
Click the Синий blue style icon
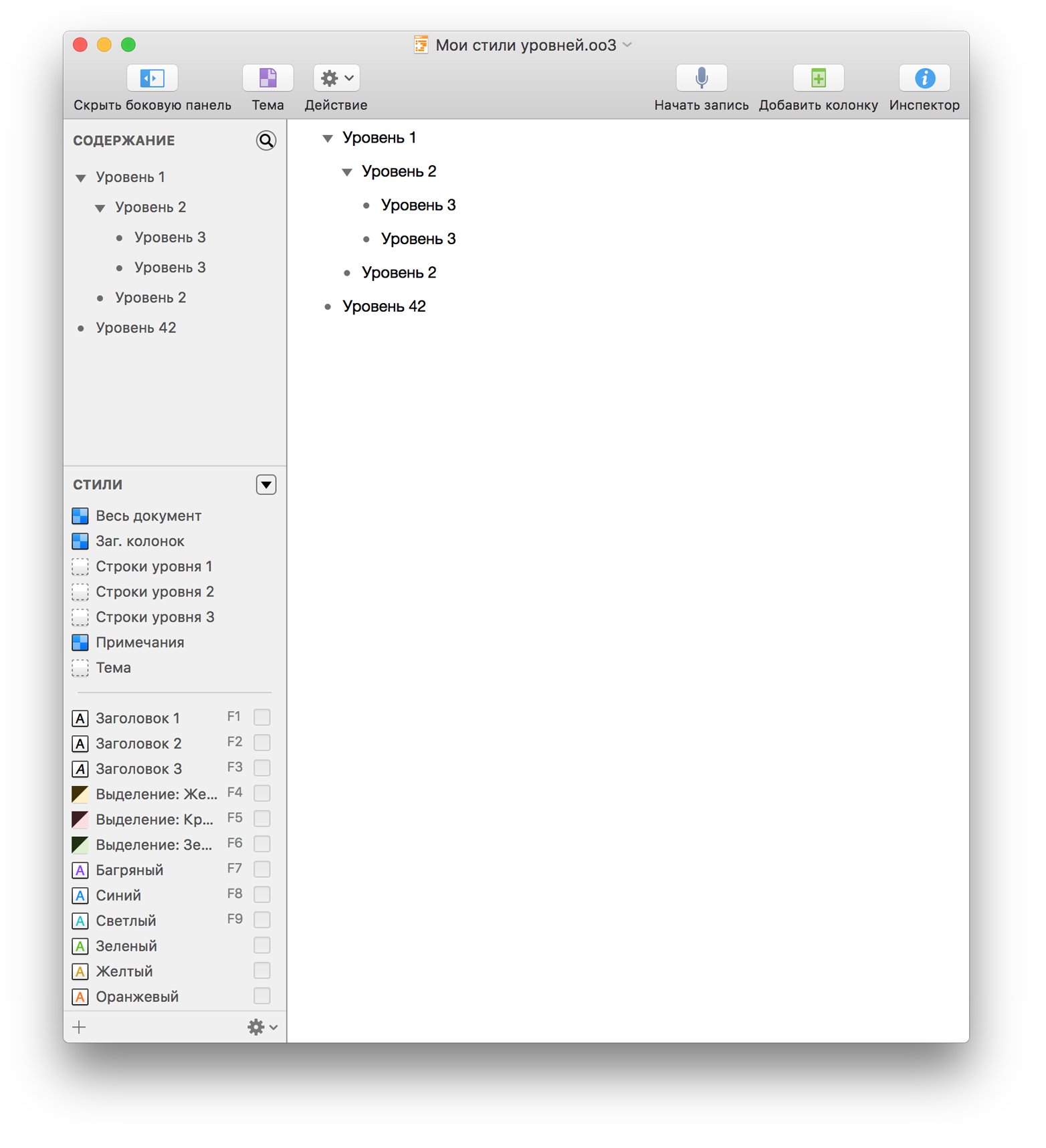(x=80, y=896)
